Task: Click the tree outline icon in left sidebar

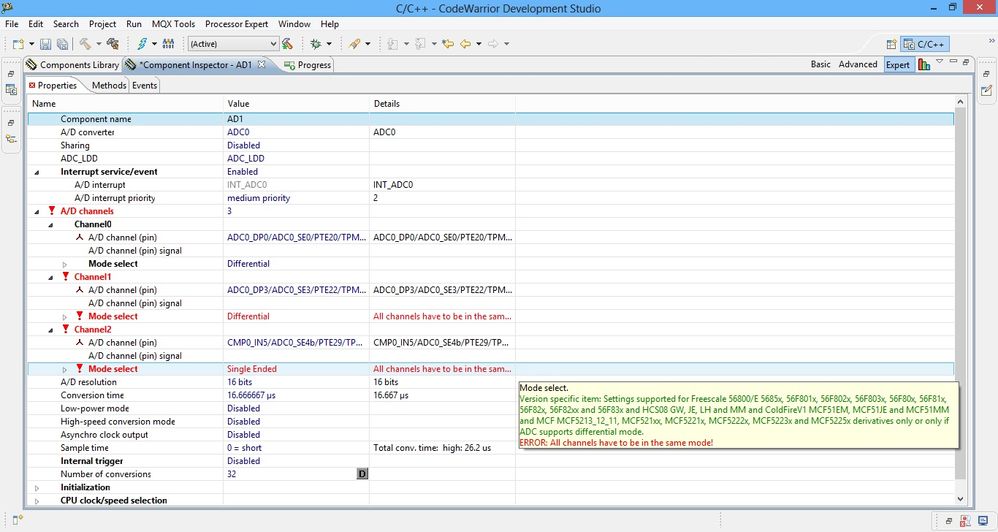Action: (11, 139)
